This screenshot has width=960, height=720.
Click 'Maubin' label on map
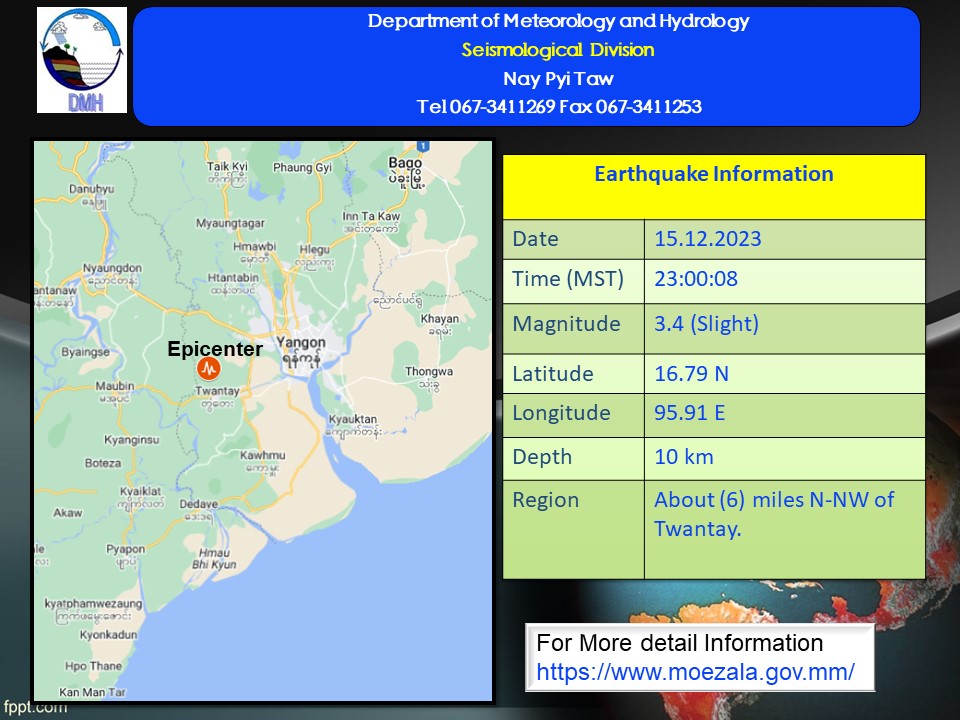click(114, 386)
